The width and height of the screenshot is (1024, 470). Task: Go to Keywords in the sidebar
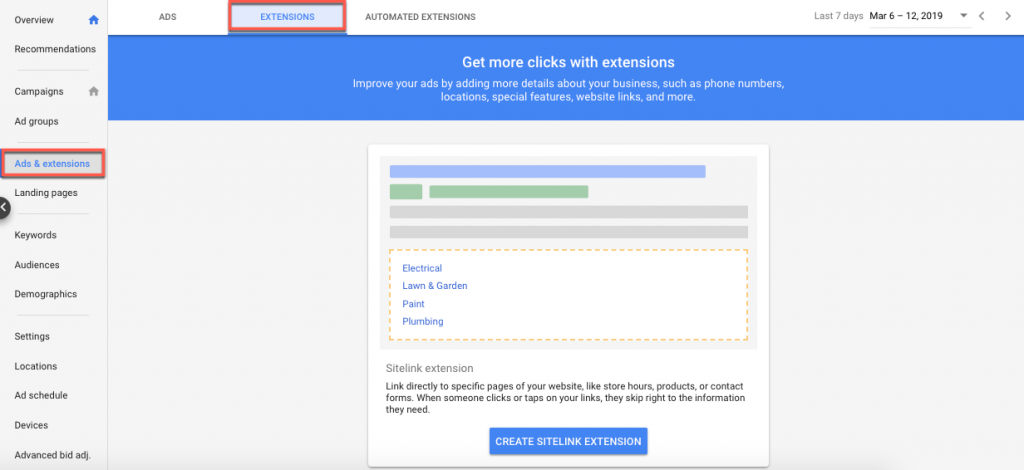(x=35, y=235)
